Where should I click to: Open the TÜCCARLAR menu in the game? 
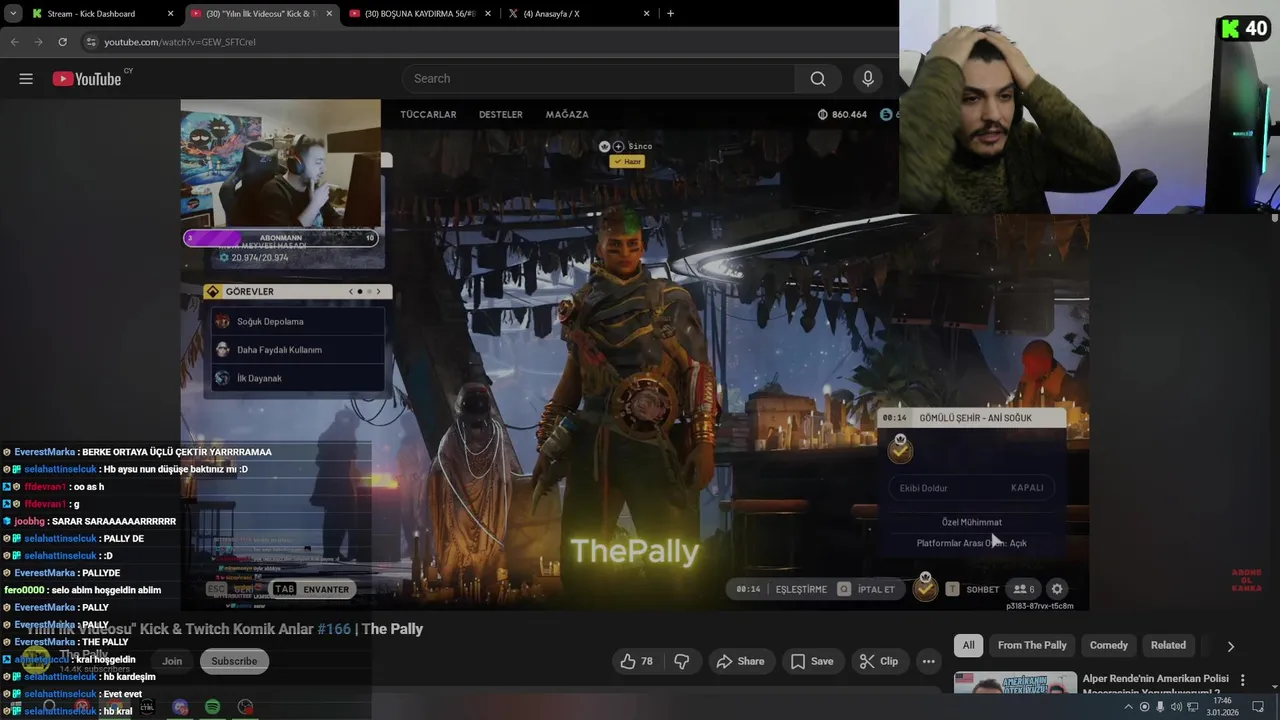tap(428, 114)
